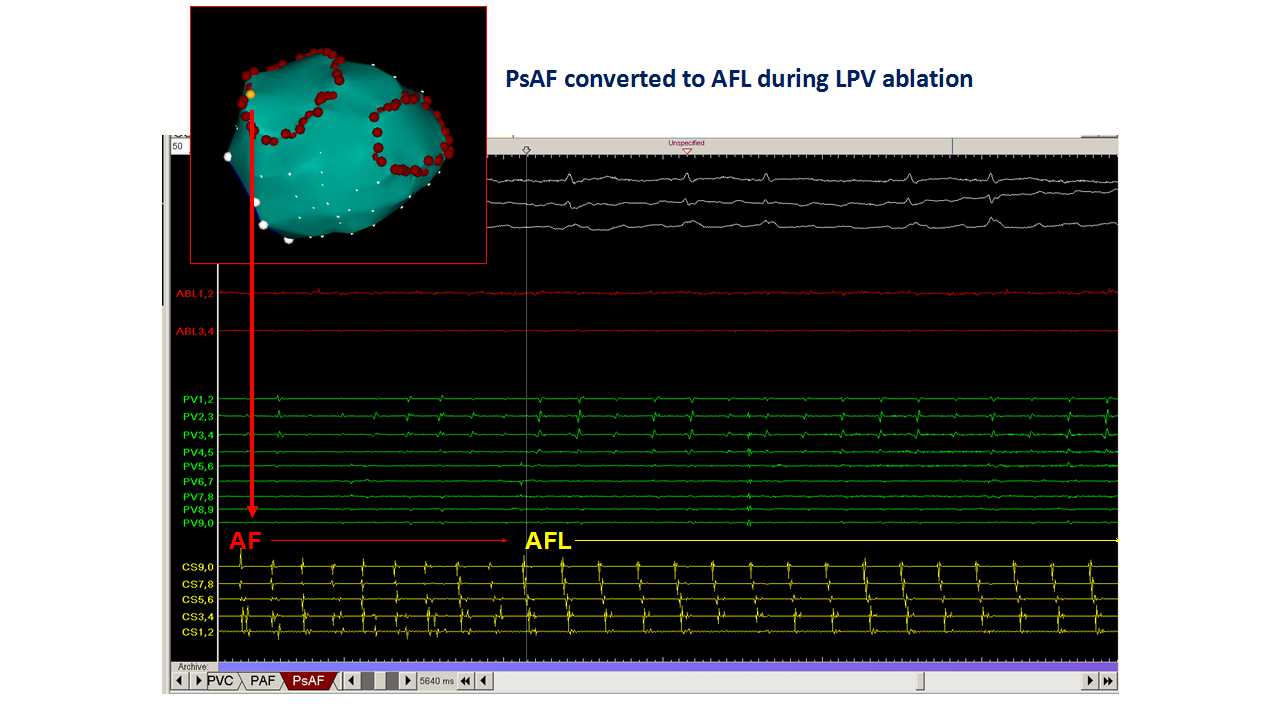Click the scroll right arrow at bottom right
Image resolution: width=1280 pixels, height=720 pixels.
coord(1091,681)
